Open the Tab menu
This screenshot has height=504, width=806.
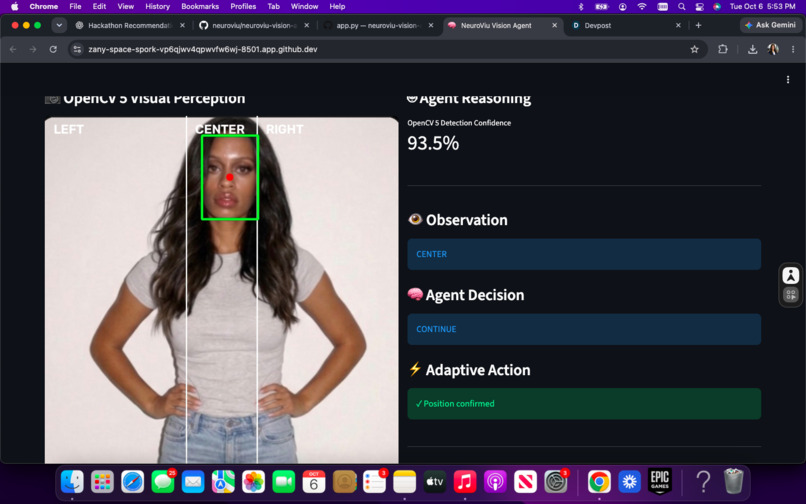[273, 6]
